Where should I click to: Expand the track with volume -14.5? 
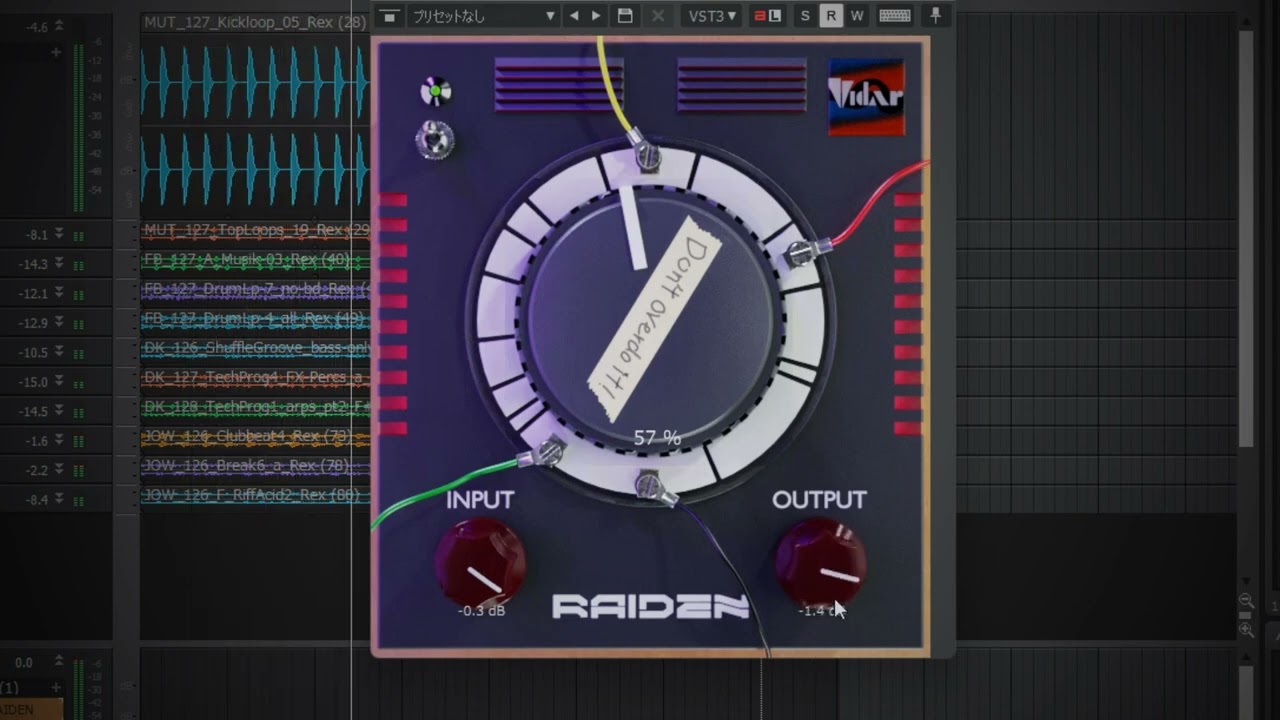click(59, 411)
